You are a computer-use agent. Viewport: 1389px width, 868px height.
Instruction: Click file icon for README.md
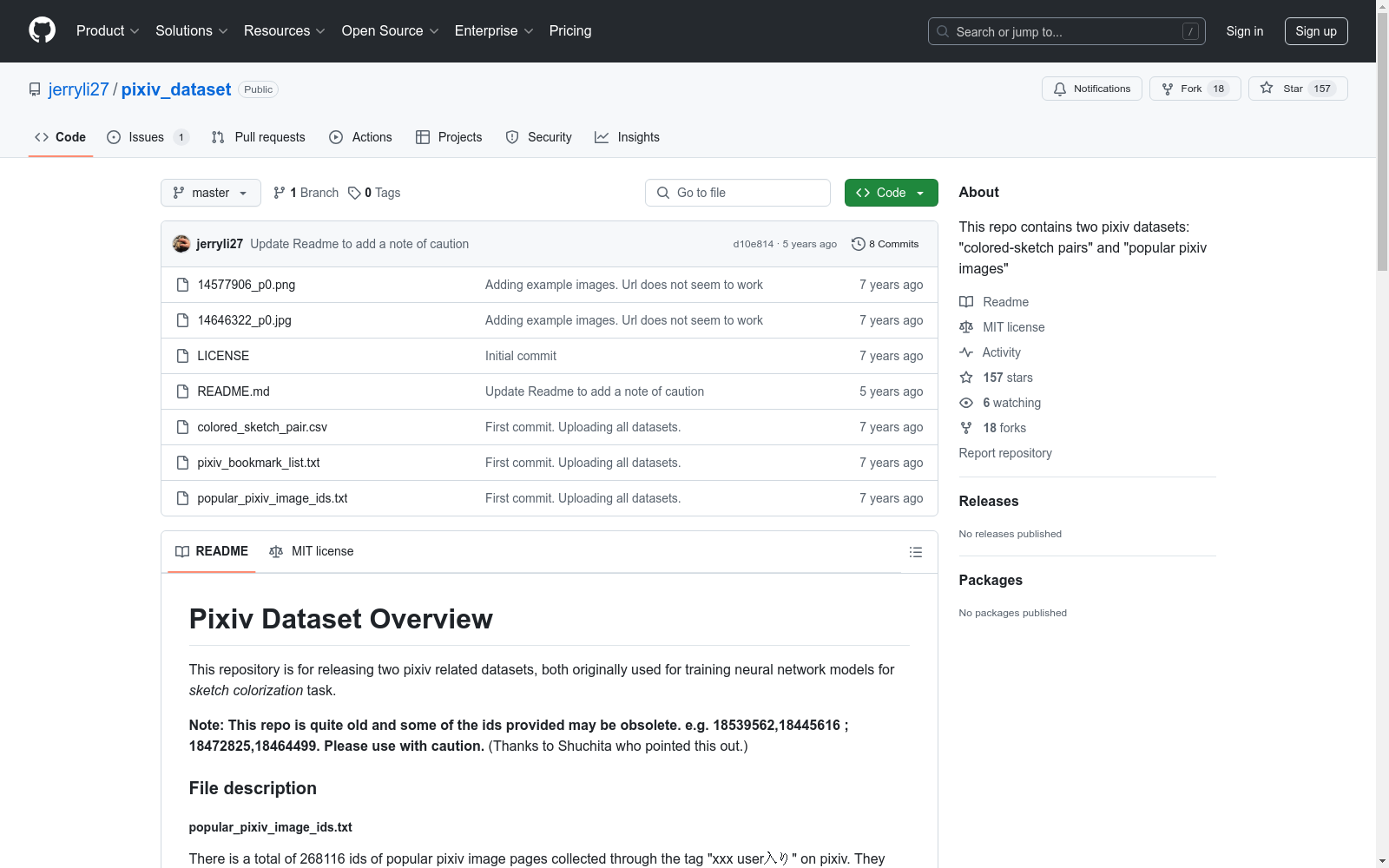pos(182,391)
